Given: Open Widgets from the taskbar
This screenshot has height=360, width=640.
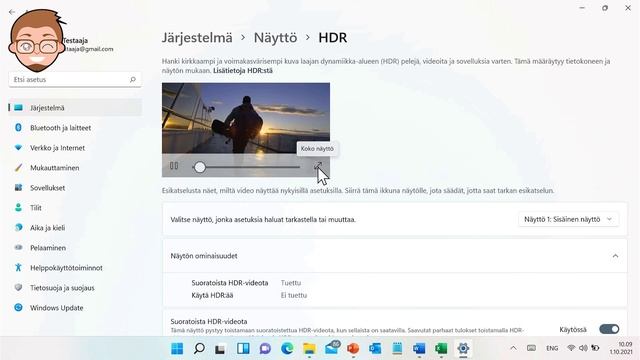Looking at the screenshot, I should pos(243,349).
